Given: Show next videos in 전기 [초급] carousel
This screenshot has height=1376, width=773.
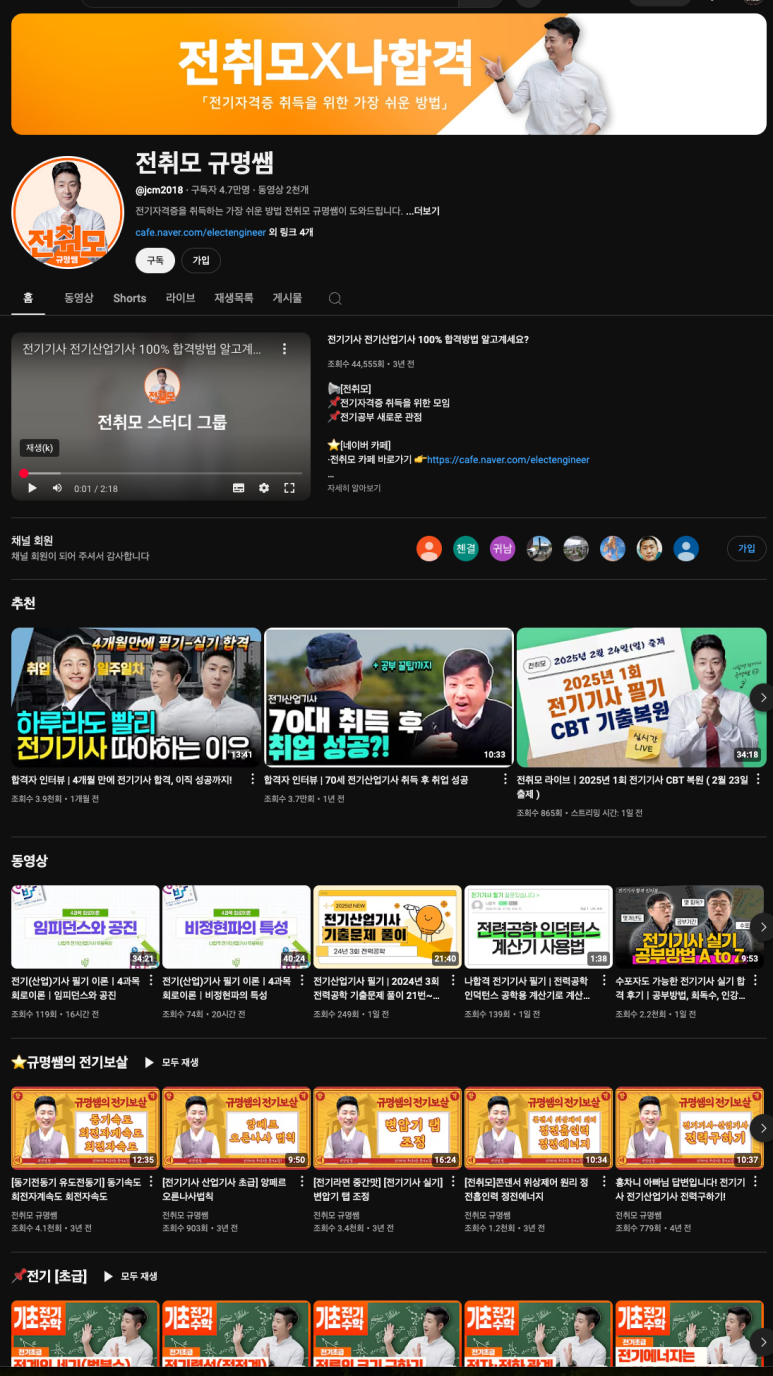Looking at the screenshot, I should 762,1341.
